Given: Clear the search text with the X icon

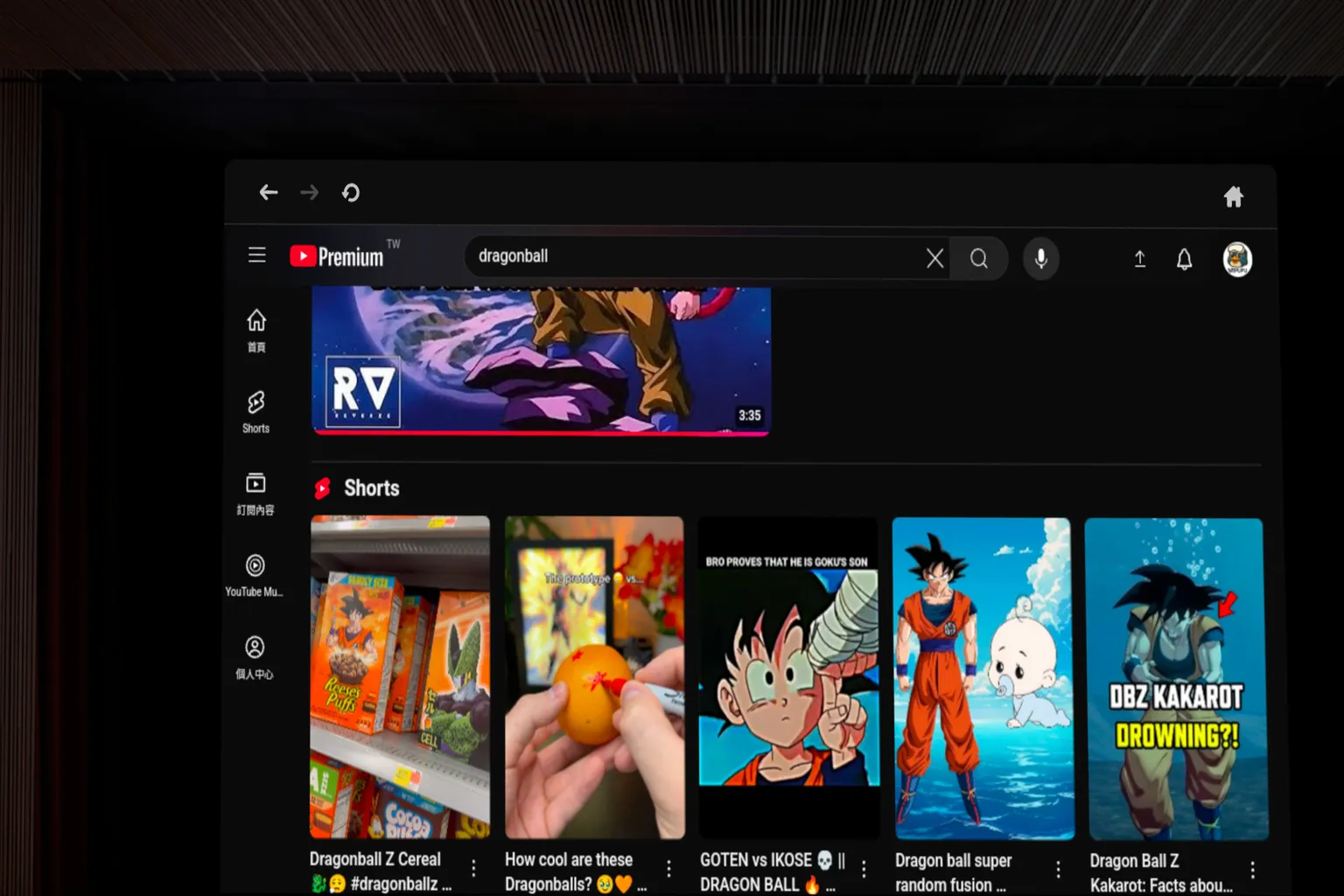Looking at the screenshot, I should 934,258.
